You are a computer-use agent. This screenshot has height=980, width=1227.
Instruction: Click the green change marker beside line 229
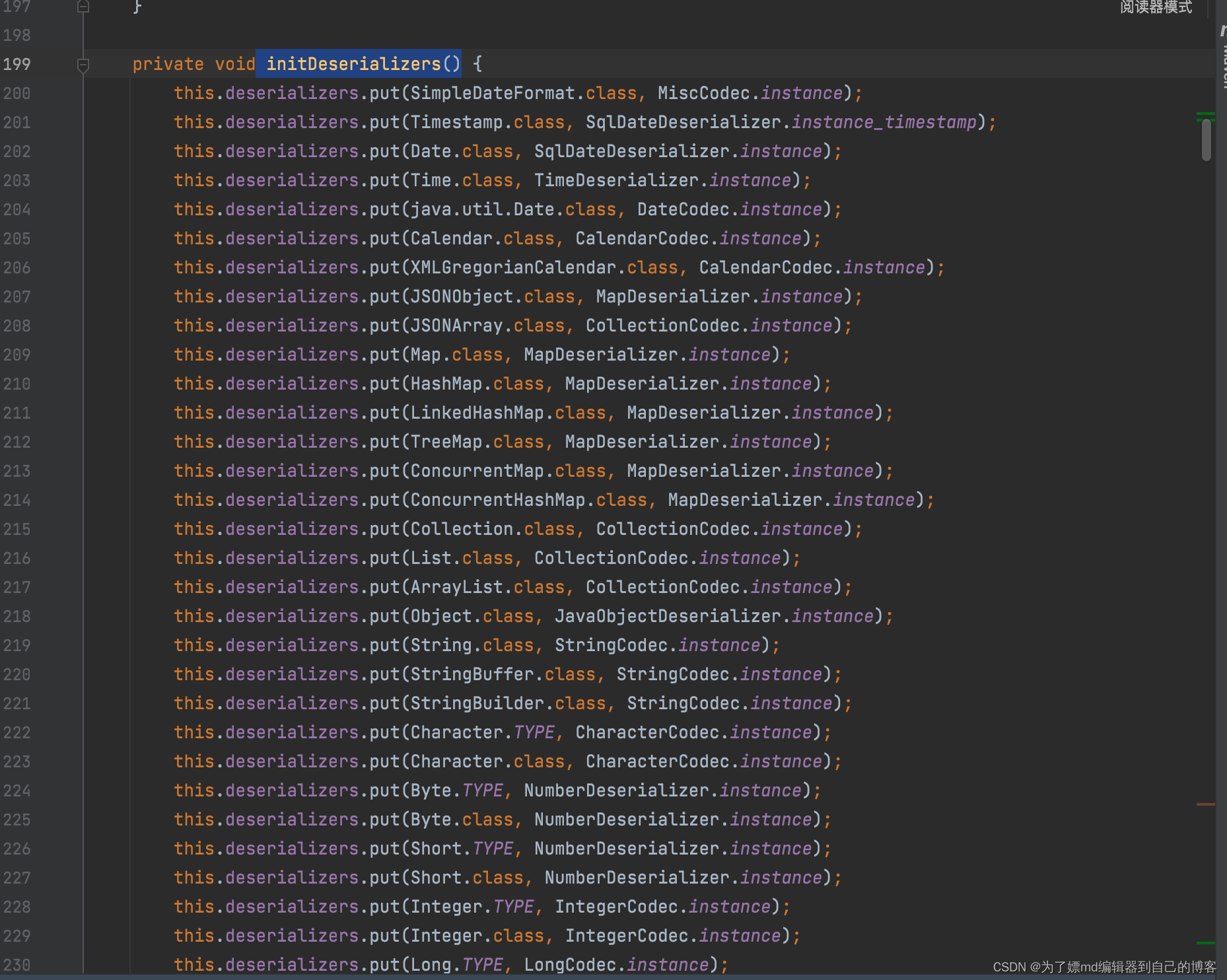(x=1205, y=942)
